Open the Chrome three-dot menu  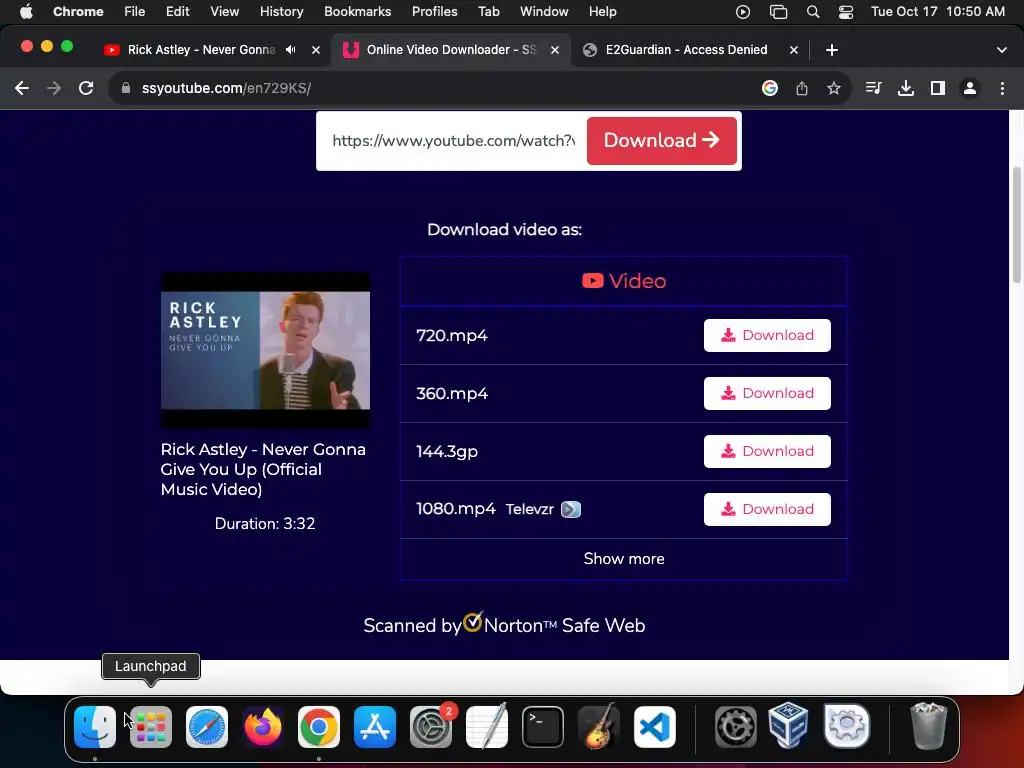1002,88
